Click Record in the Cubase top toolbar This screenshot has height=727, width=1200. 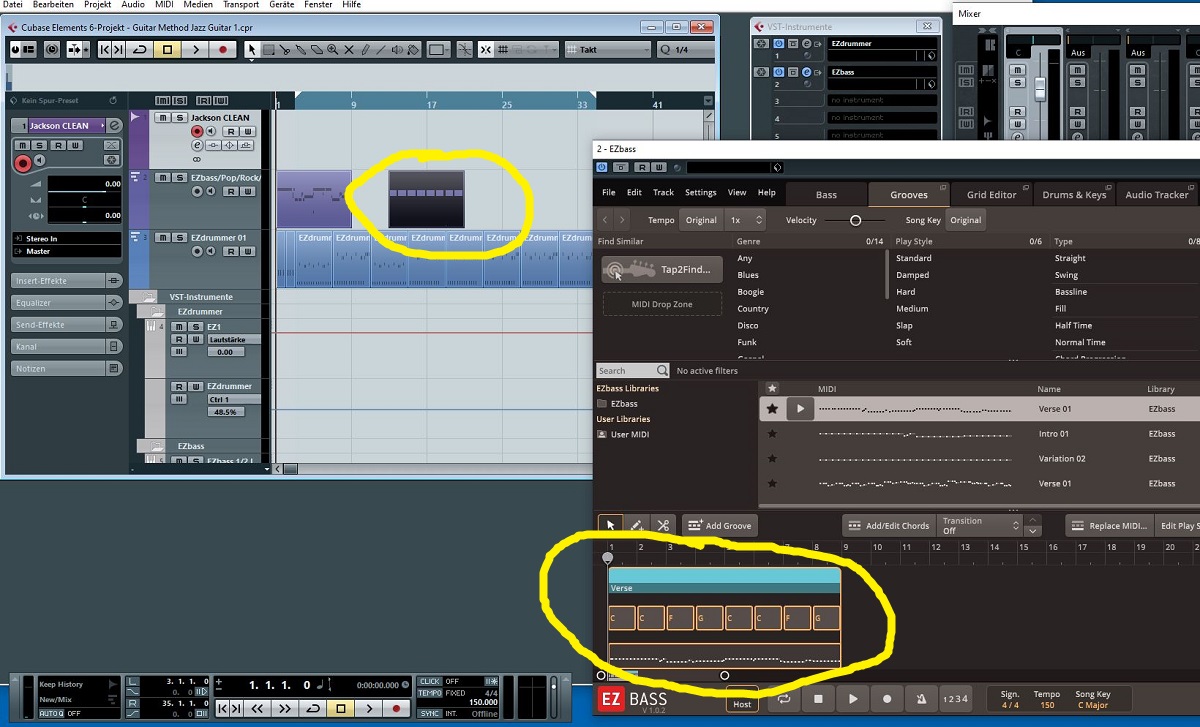point(223,49)
